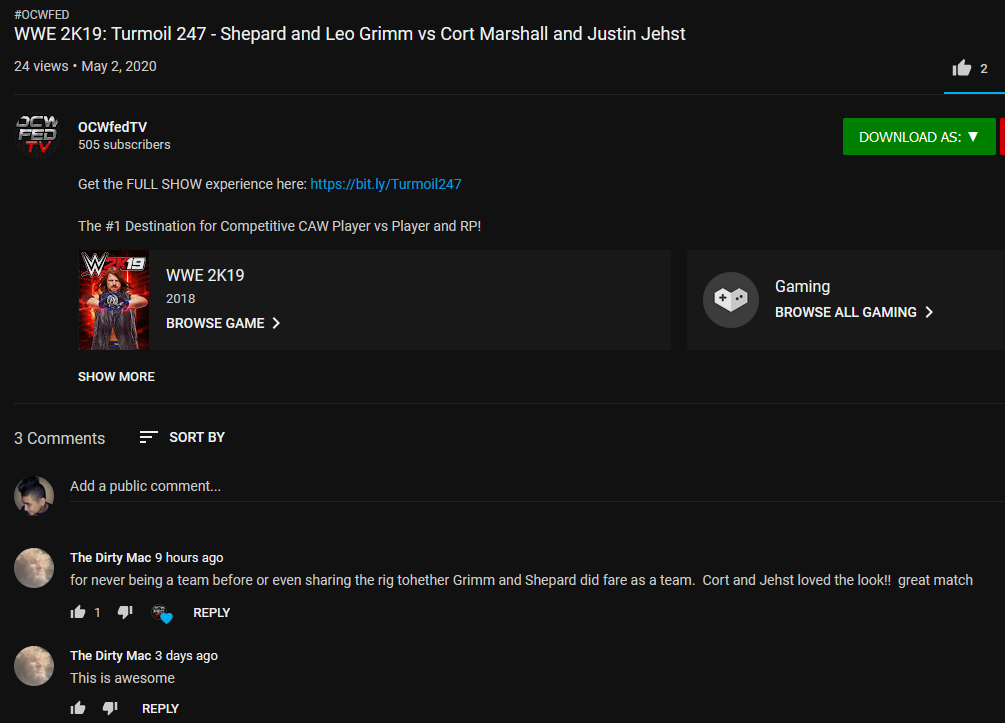The image size is (1005, 723).
Task: Click the #OCWFED hashtag
Action: [x=42, y=14]
